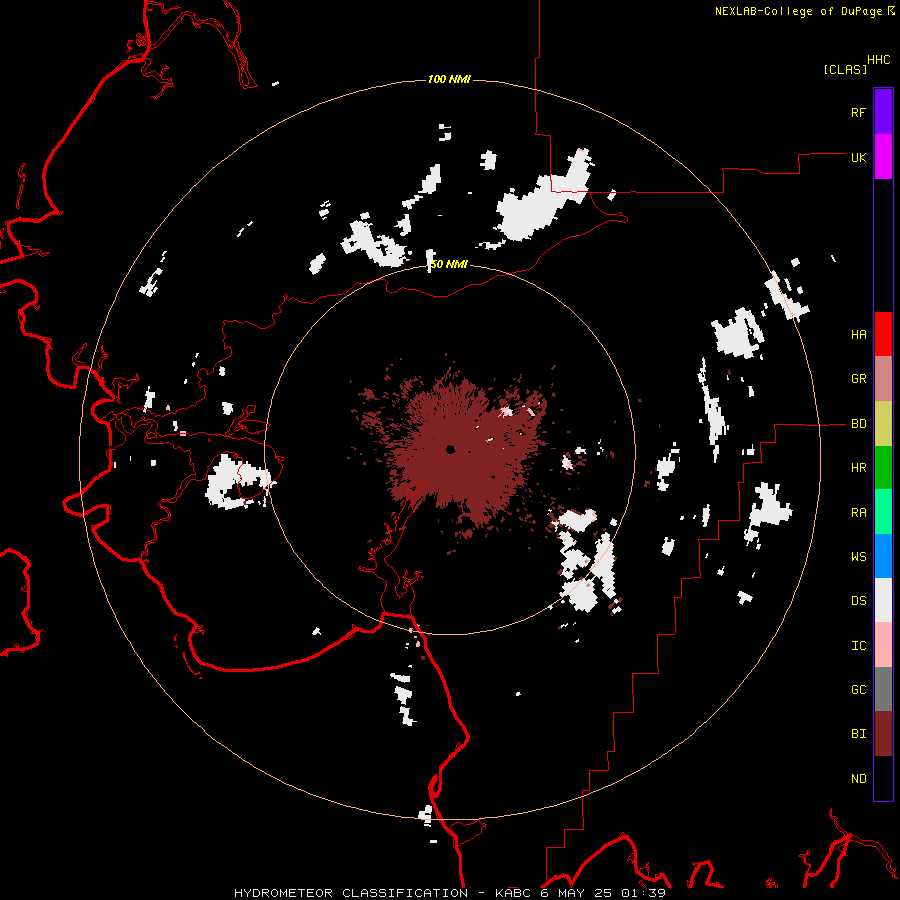The height and width of the screenshot is (900, 900).
Task: Click the BI brown legend swatch
Action: 883,734
